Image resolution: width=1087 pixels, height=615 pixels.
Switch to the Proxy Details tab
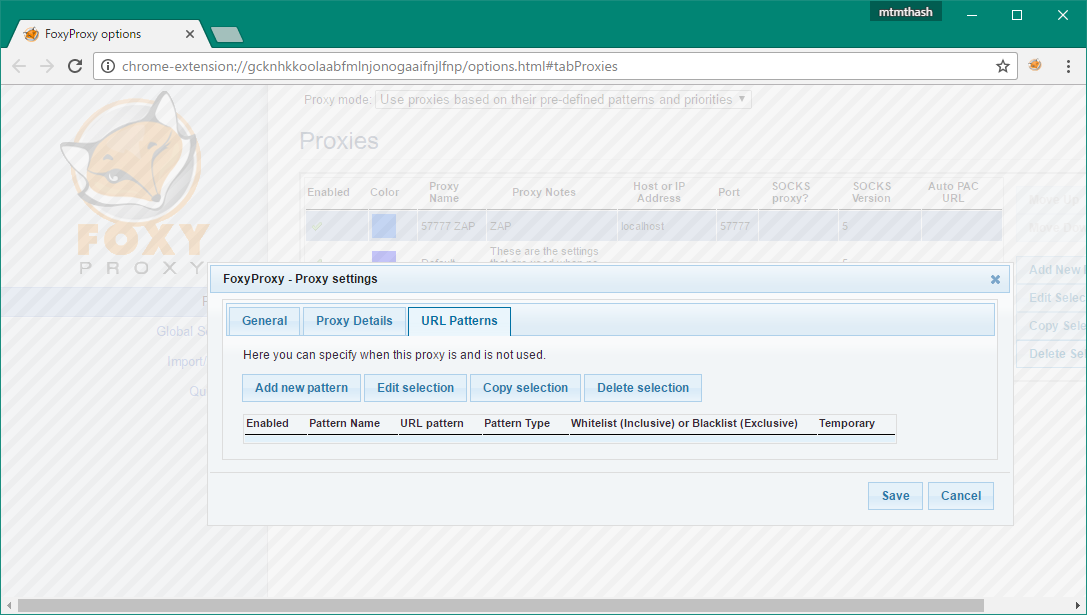(354, 321)
